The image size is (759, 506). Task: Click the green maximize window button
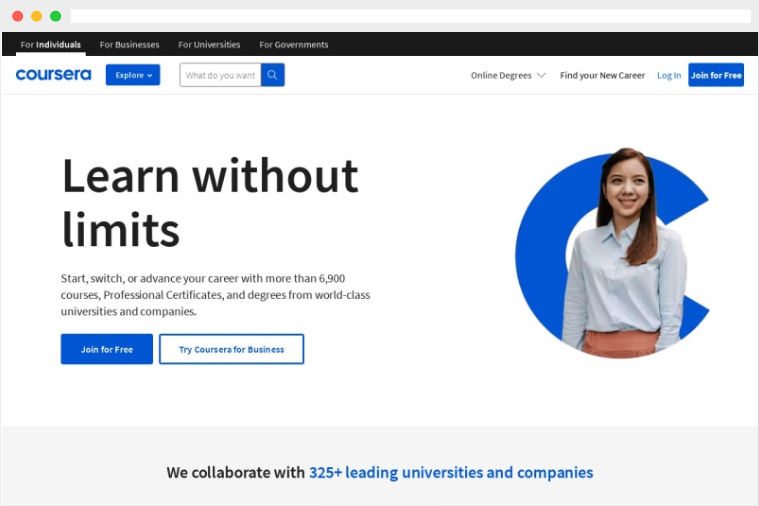pos(56,16)
